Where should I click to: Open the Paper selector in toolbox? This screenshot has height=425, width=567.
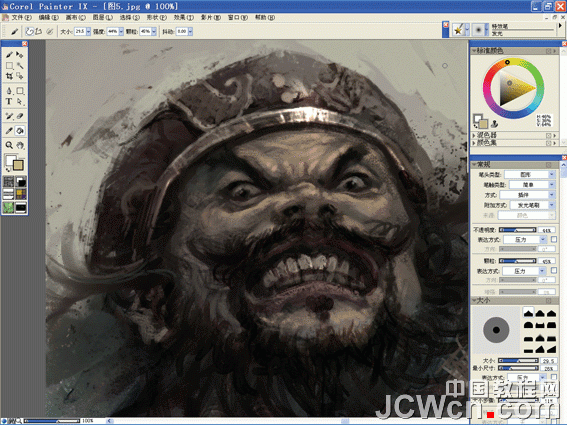coord(8,181)
